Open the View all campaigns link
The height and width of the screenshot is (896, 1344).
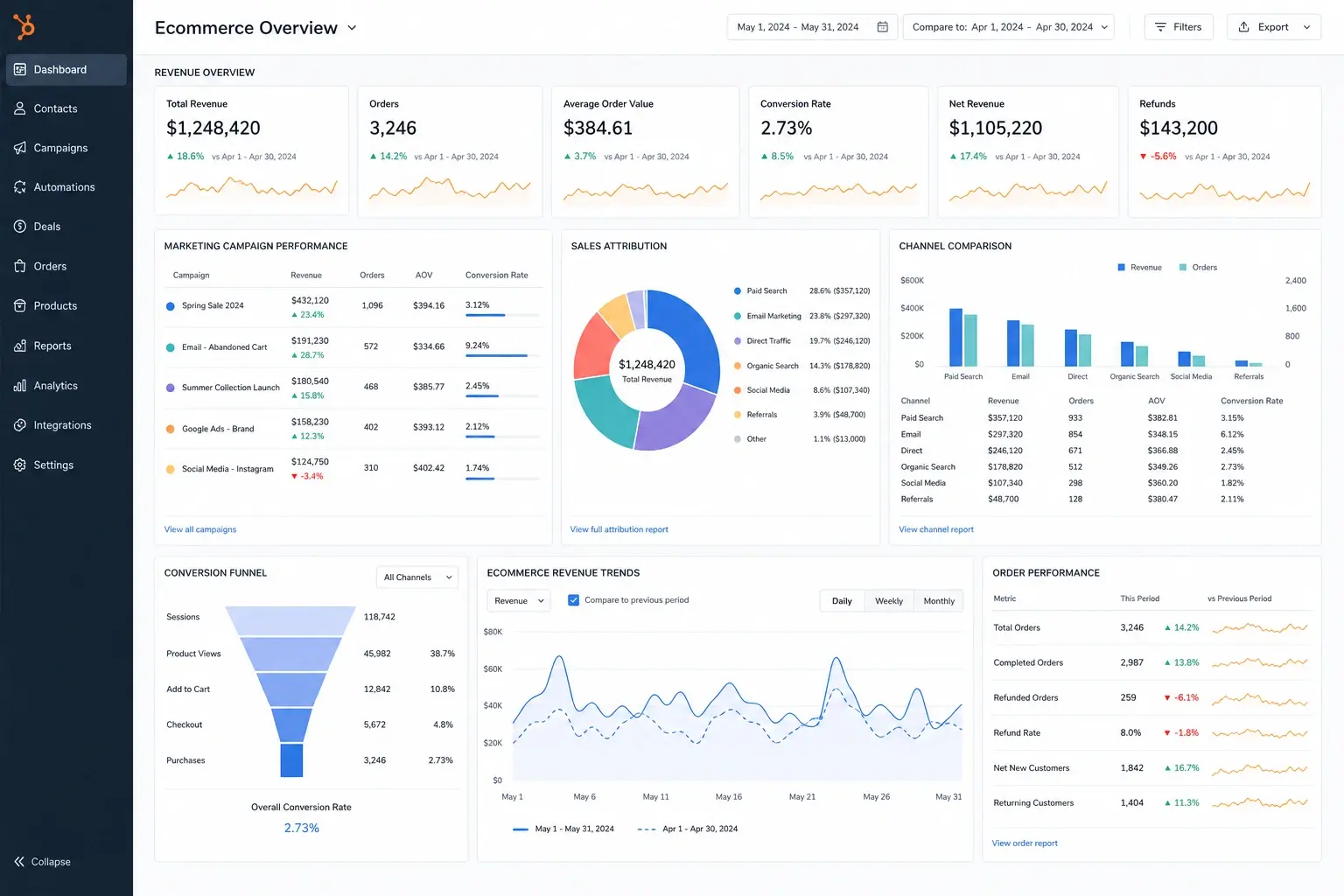(x=200, y=529)
